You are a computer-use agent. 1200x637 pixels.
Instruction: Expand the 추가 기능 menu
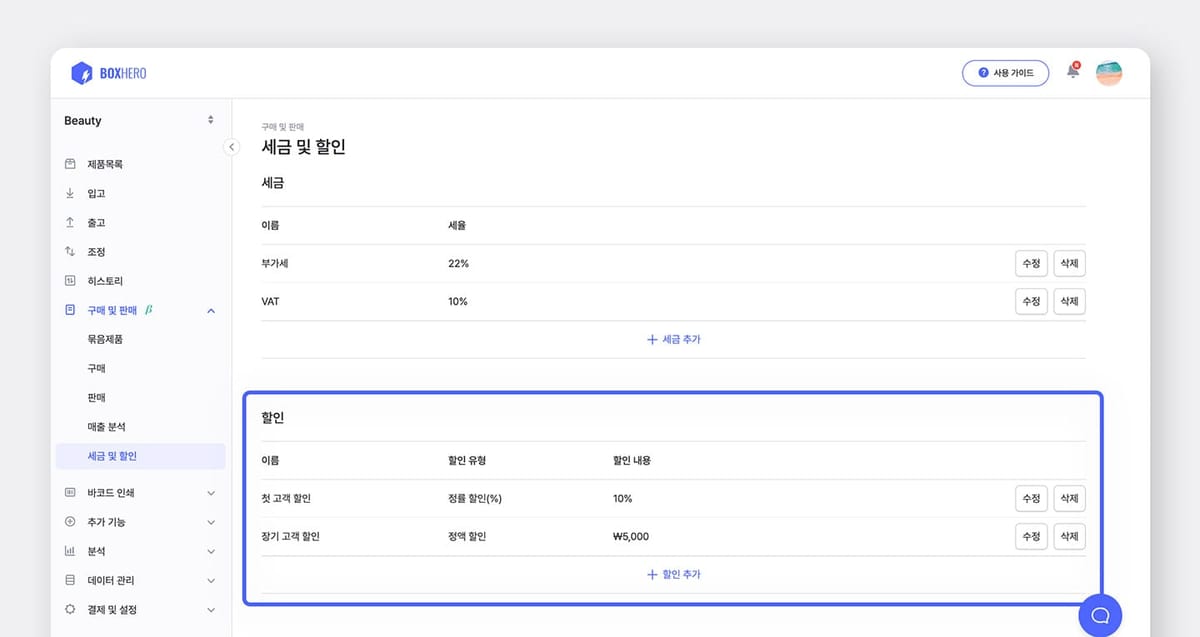pos(210,522)
